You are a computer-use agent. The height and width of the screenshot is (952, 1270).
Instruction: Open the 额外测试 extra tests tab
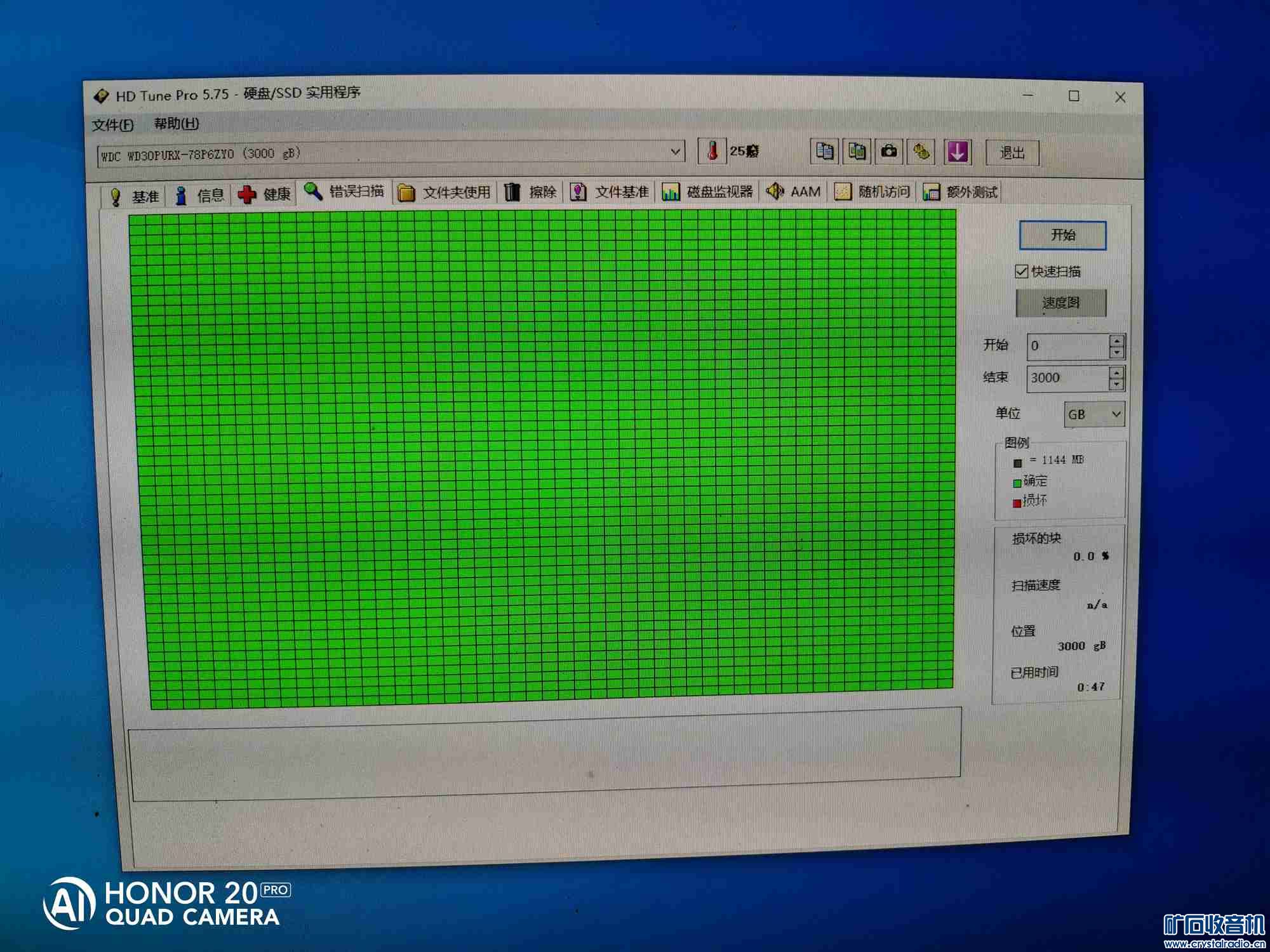click(x=959, y=192)
